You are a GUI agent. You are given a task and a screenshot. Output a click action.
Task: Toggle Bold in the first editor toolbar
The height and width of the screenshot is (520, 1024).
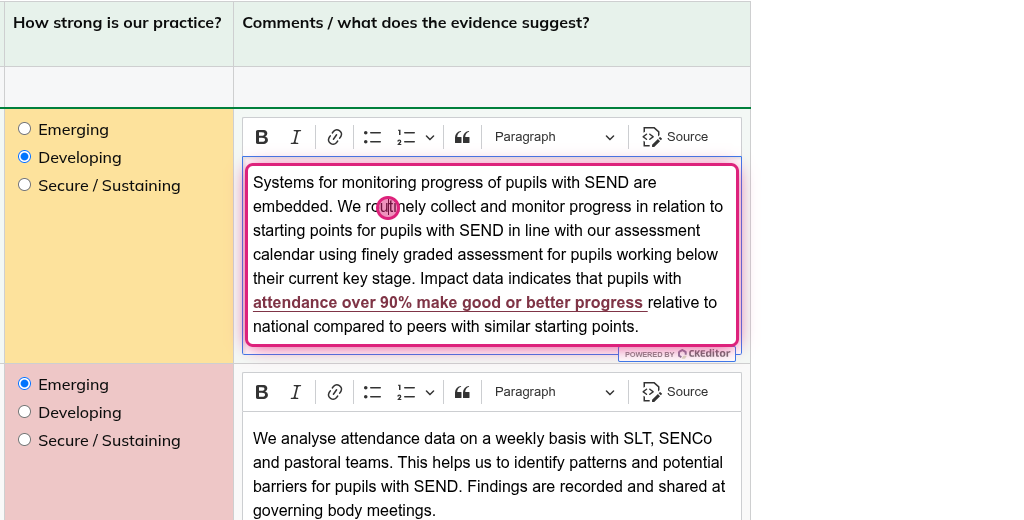pos(262,137)
